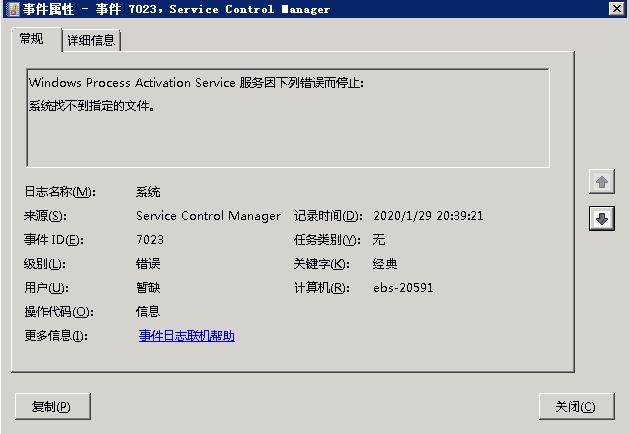Click the log name value 系统
629x434 pixels.
[x=148, y=192]
